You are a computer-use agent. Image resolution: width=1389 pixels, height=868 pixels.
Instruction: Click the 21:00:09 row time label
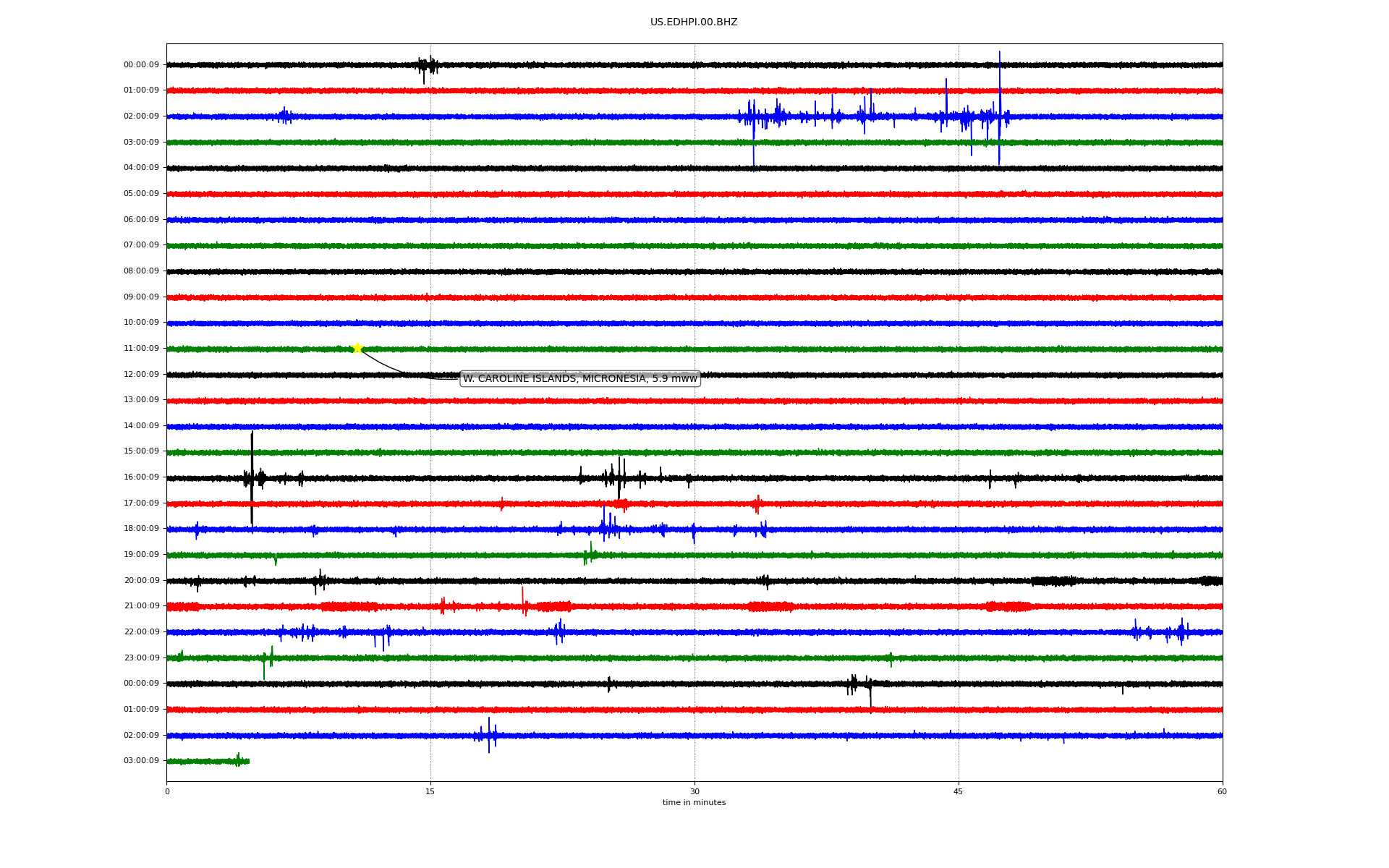pos(141,606)
